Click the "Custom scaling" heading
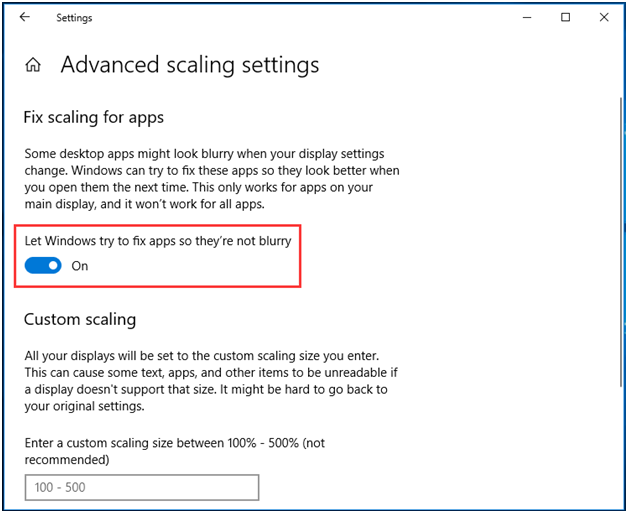Viewport: 628px width, 513px height. click(x=80, y=320)
